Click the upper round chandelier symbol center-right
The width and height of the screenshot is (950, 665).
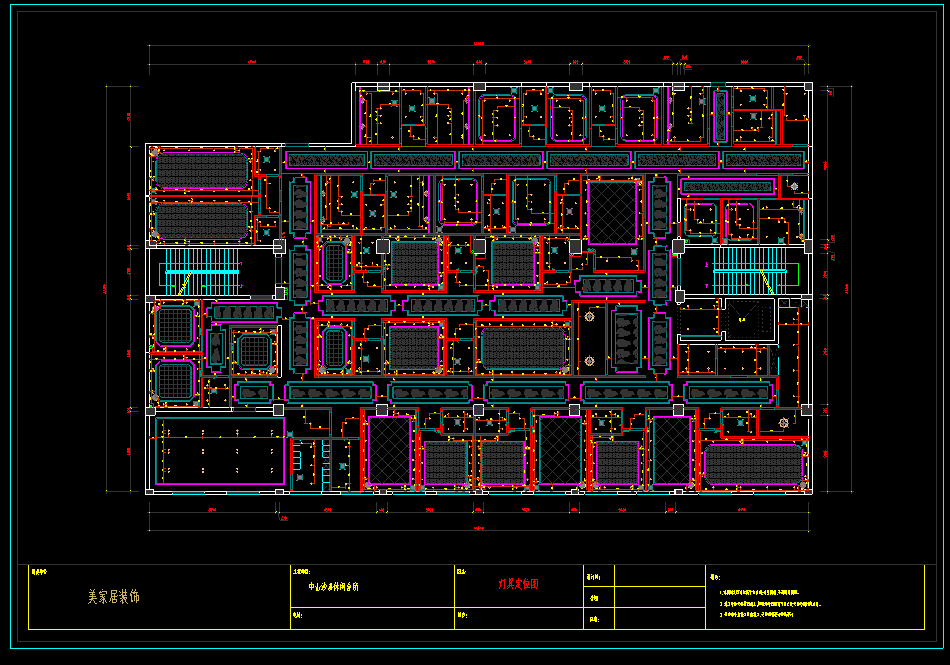[589, 317]
